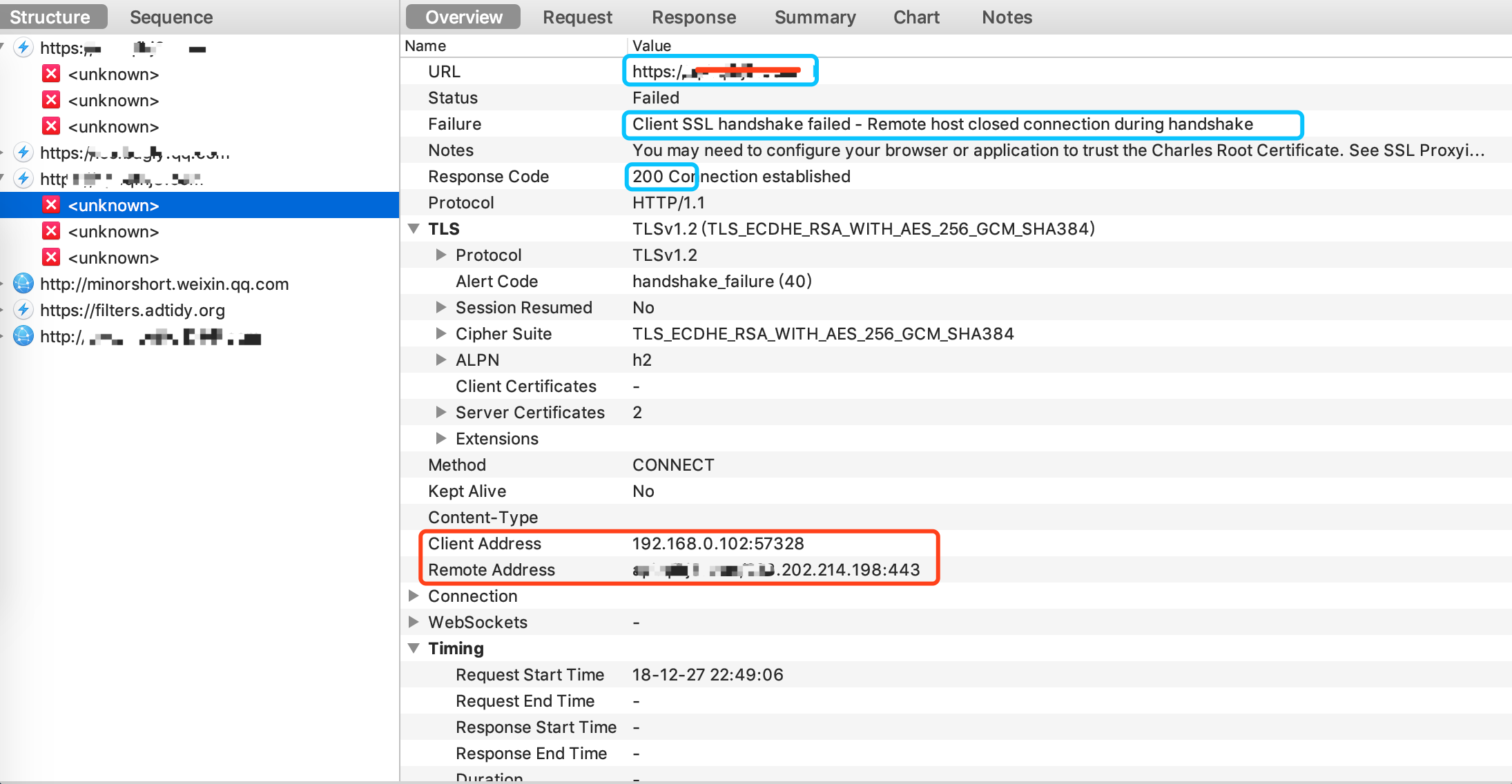Open the Response tab

[694, 17]
